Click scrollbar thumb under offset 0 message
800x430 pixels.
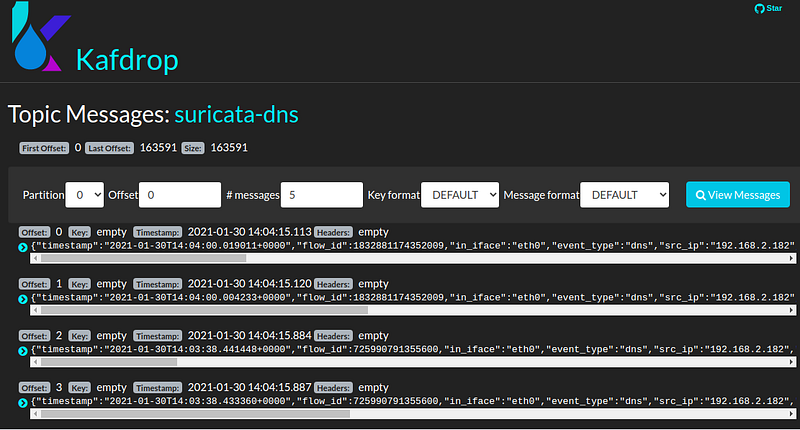point(143,259)
